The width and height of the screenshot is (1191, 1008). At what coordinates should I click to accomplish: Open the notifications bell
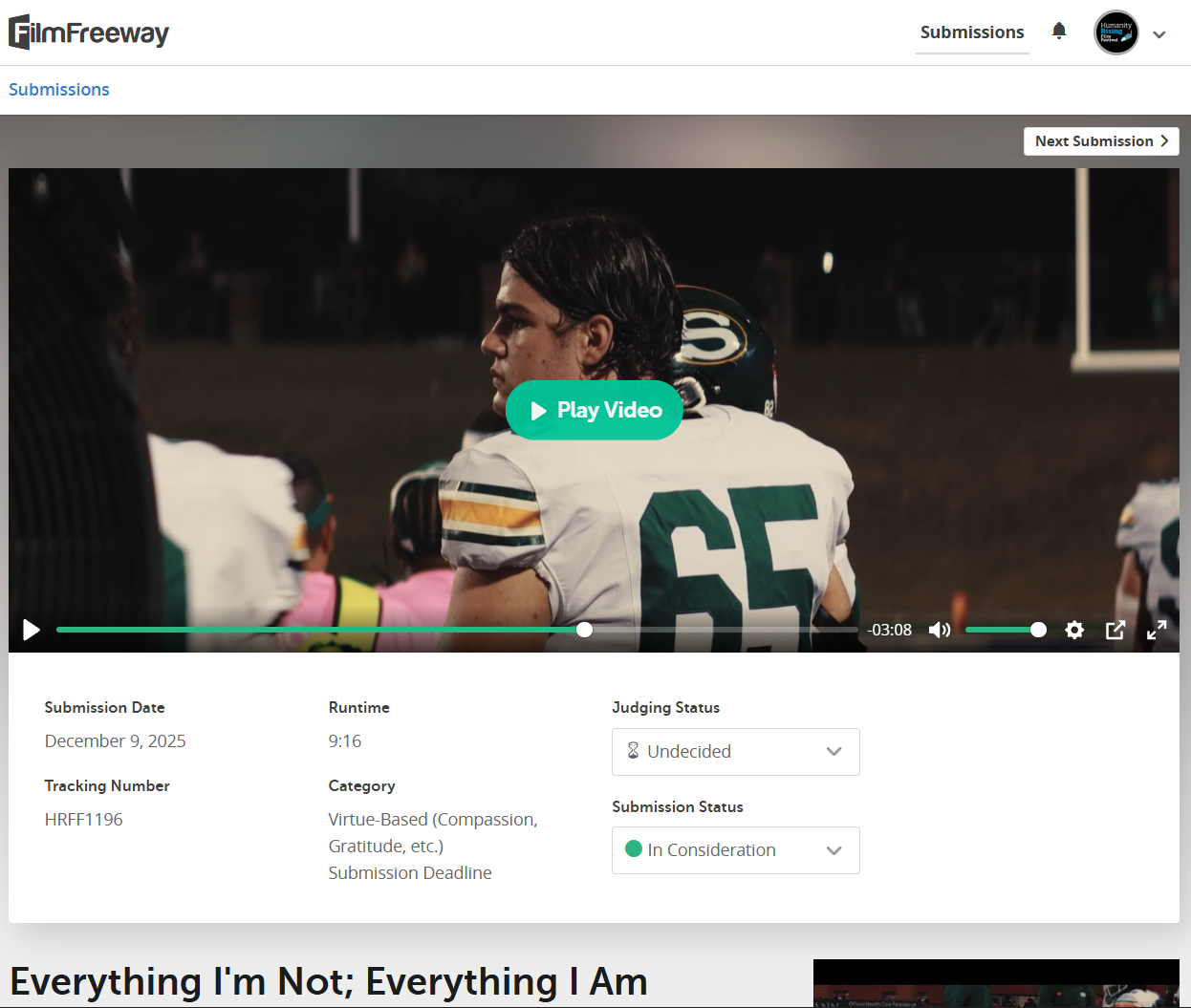(x=1059, y=32)
